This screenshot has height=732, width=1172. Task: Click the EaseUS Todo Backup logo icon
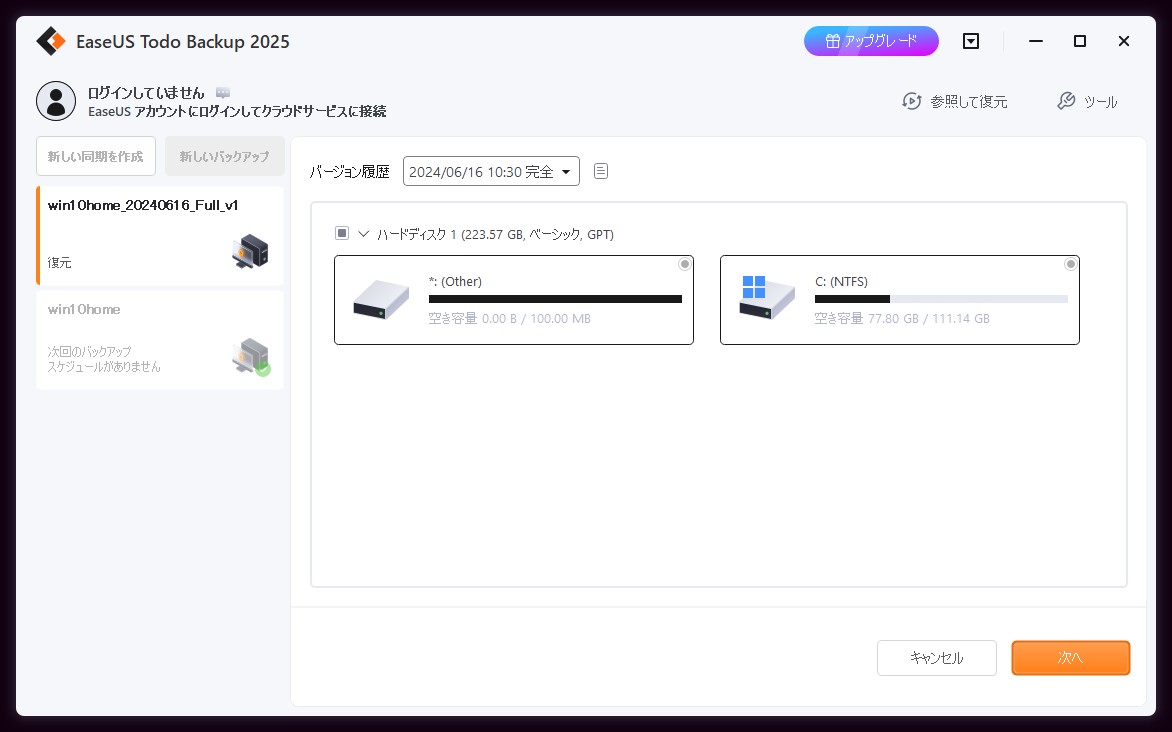[51, 41]
